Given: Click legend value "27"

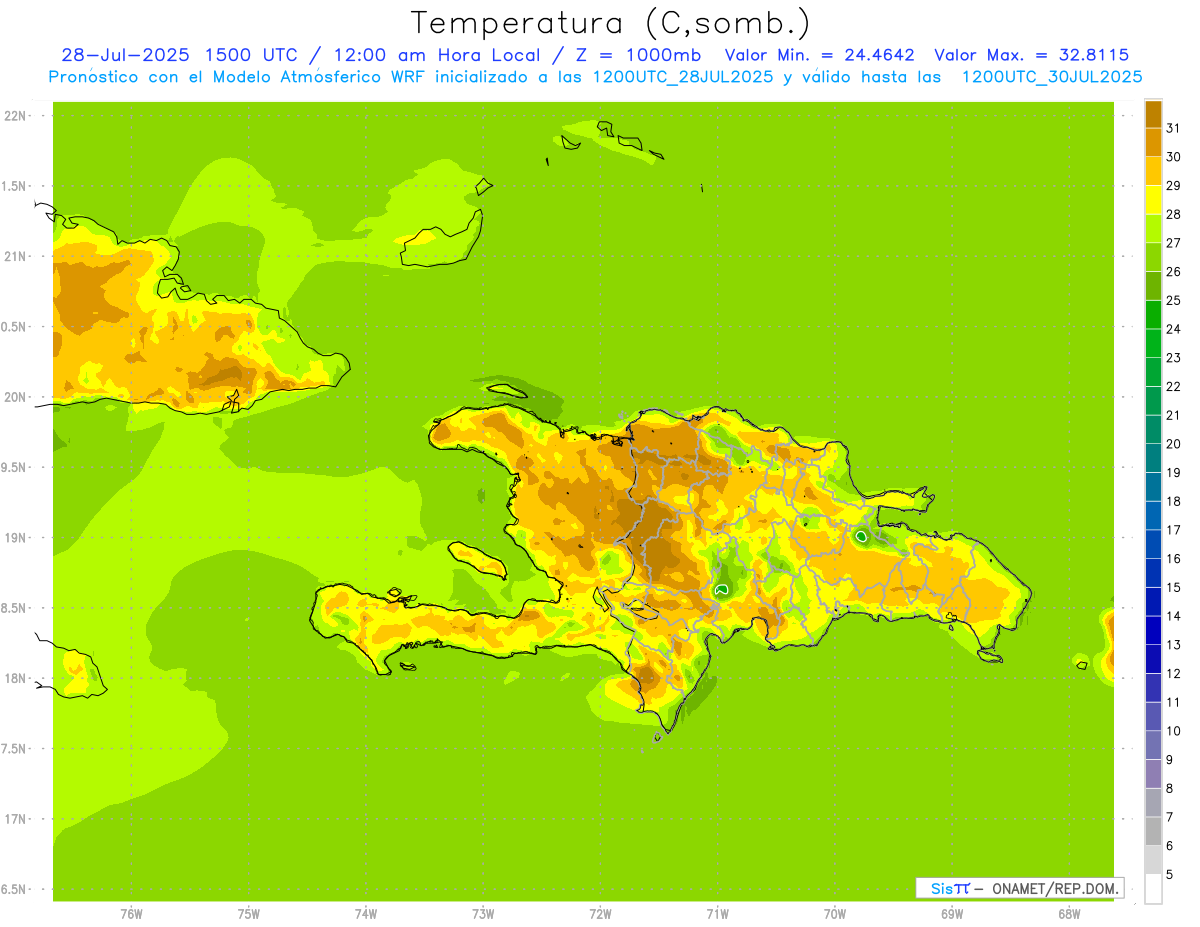Looking at the screenshot, I should [1173, 243].
